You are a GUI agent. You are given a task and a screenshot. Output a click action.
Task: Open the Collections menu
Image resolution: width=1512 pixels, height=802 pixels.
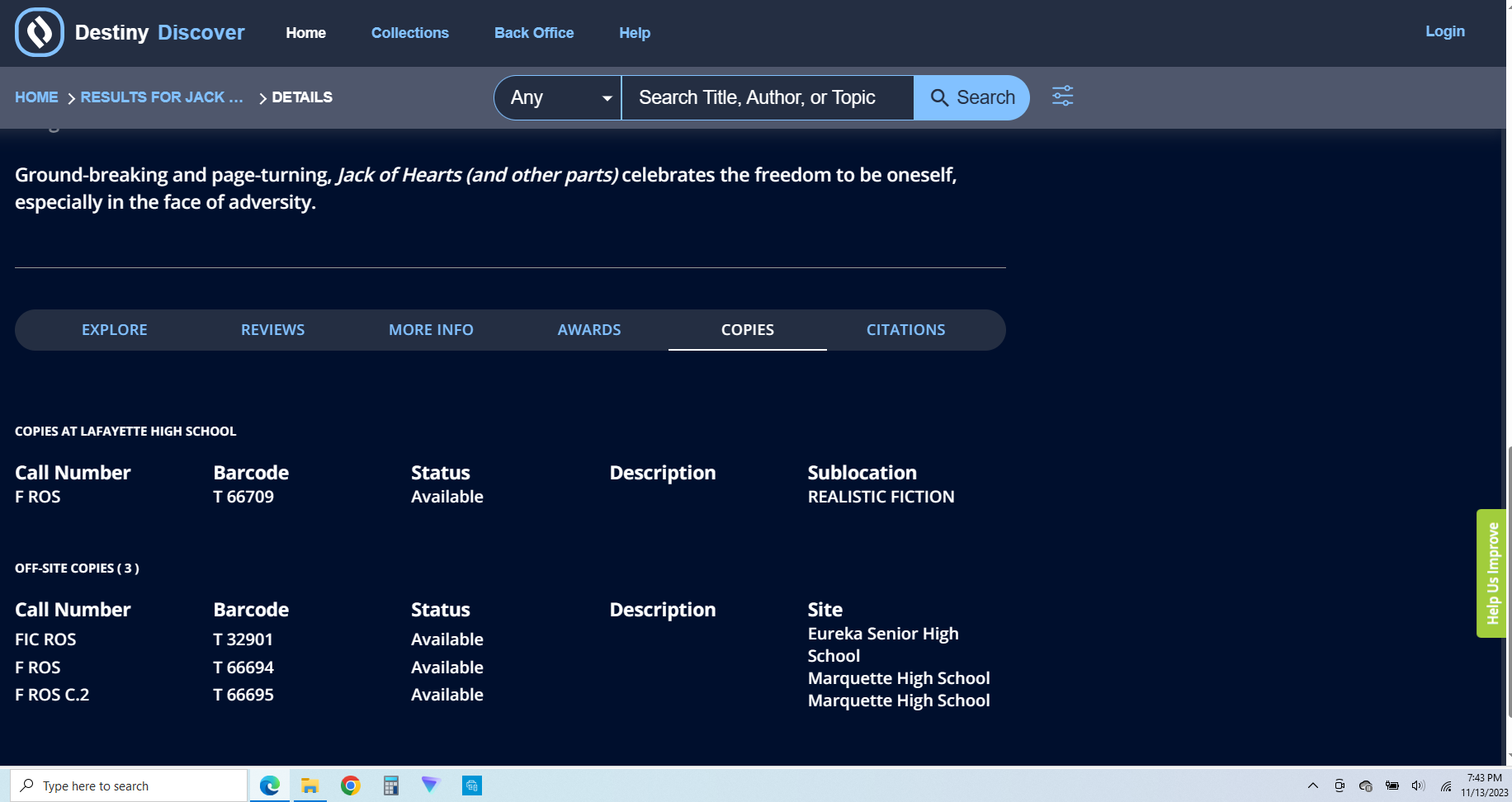click(x=410, y=33)
